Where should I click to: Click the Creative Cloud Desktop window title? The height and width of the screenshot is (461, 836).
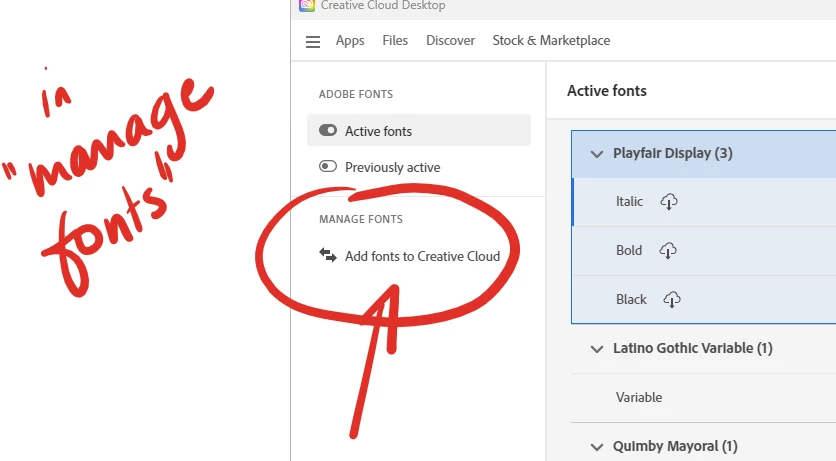383,5
